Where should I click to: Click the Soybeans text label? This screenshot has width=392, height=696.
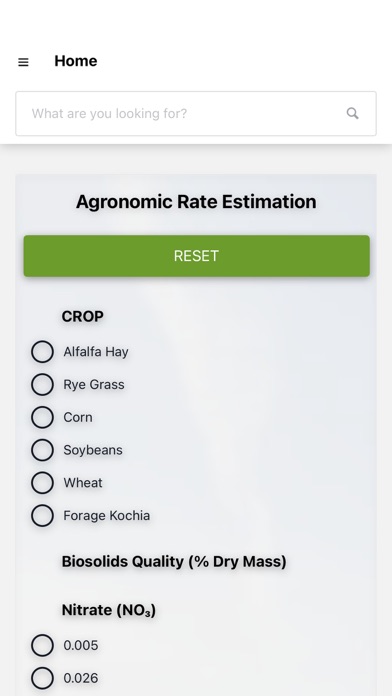click(93, 450)
